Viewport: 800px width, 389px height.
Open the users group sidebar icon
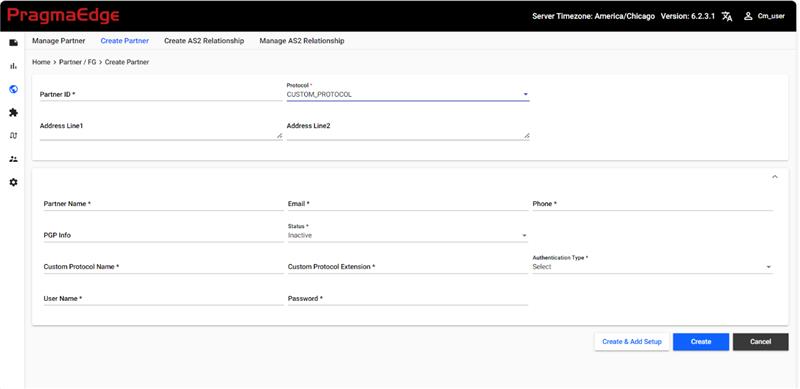pyautogui.click(x=14, y=159)
